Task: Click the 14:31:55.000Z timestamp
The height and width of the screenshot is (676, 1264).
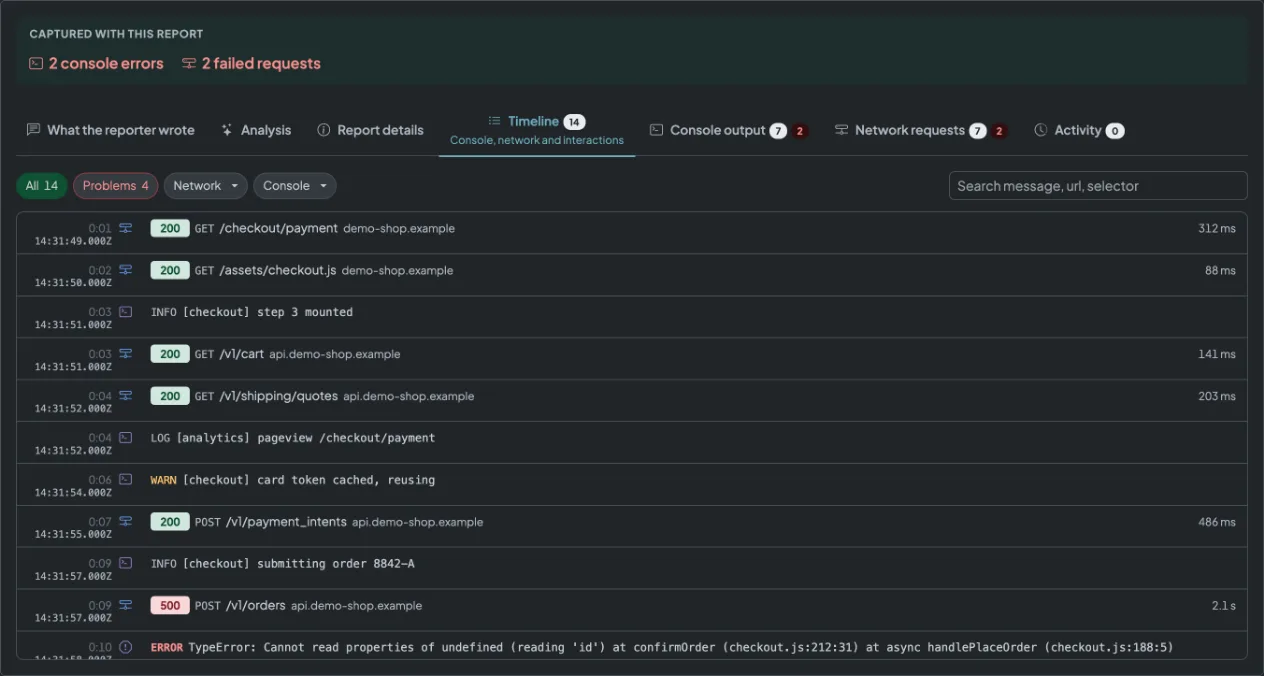Action: [73, 535]
